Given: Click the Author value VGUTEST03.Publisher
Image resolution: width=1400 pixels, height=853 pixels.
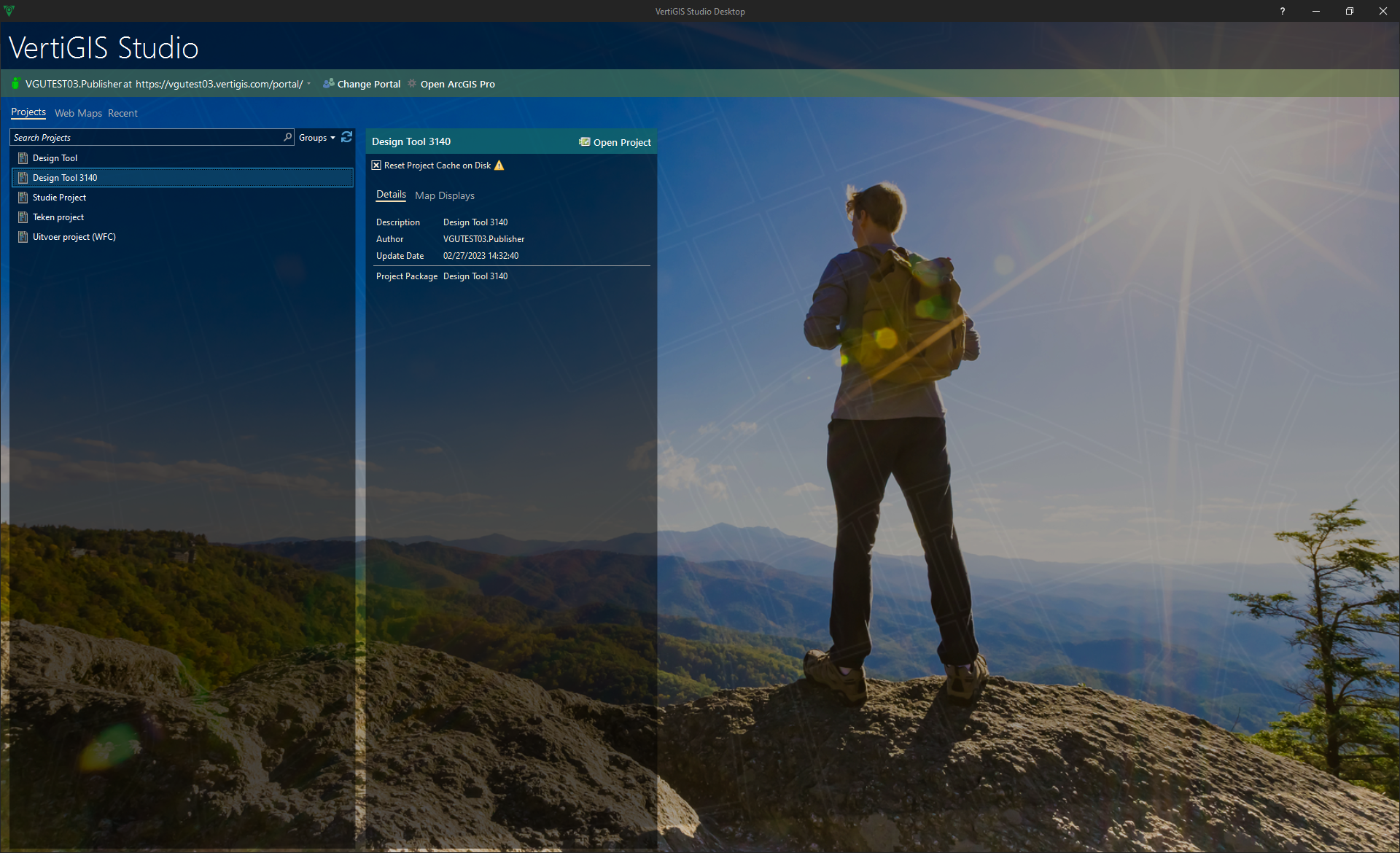Looking at the screenshot, I should [x=483, y=239].
